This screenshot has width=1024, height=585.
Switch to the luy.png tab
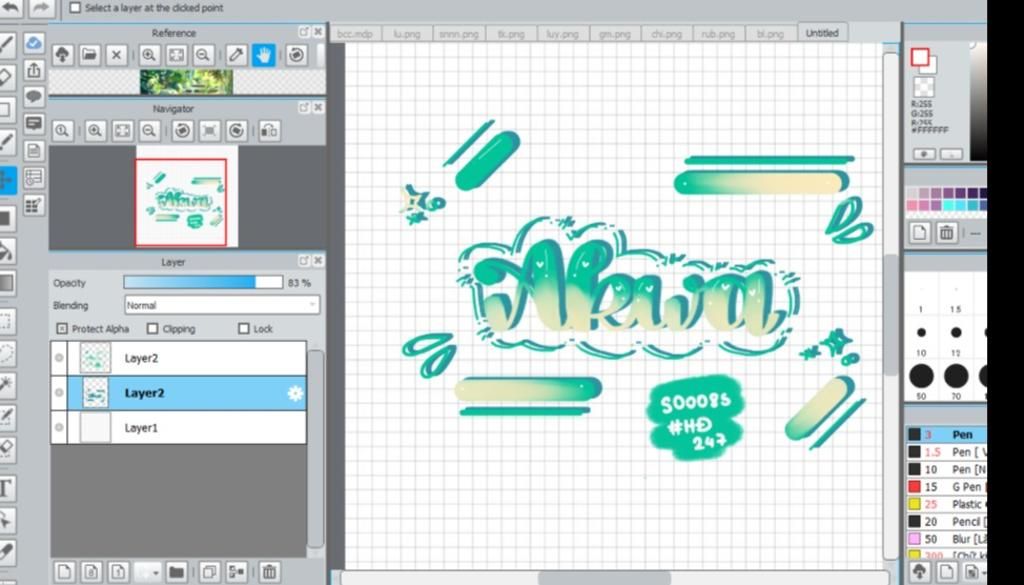coord(563,34)
